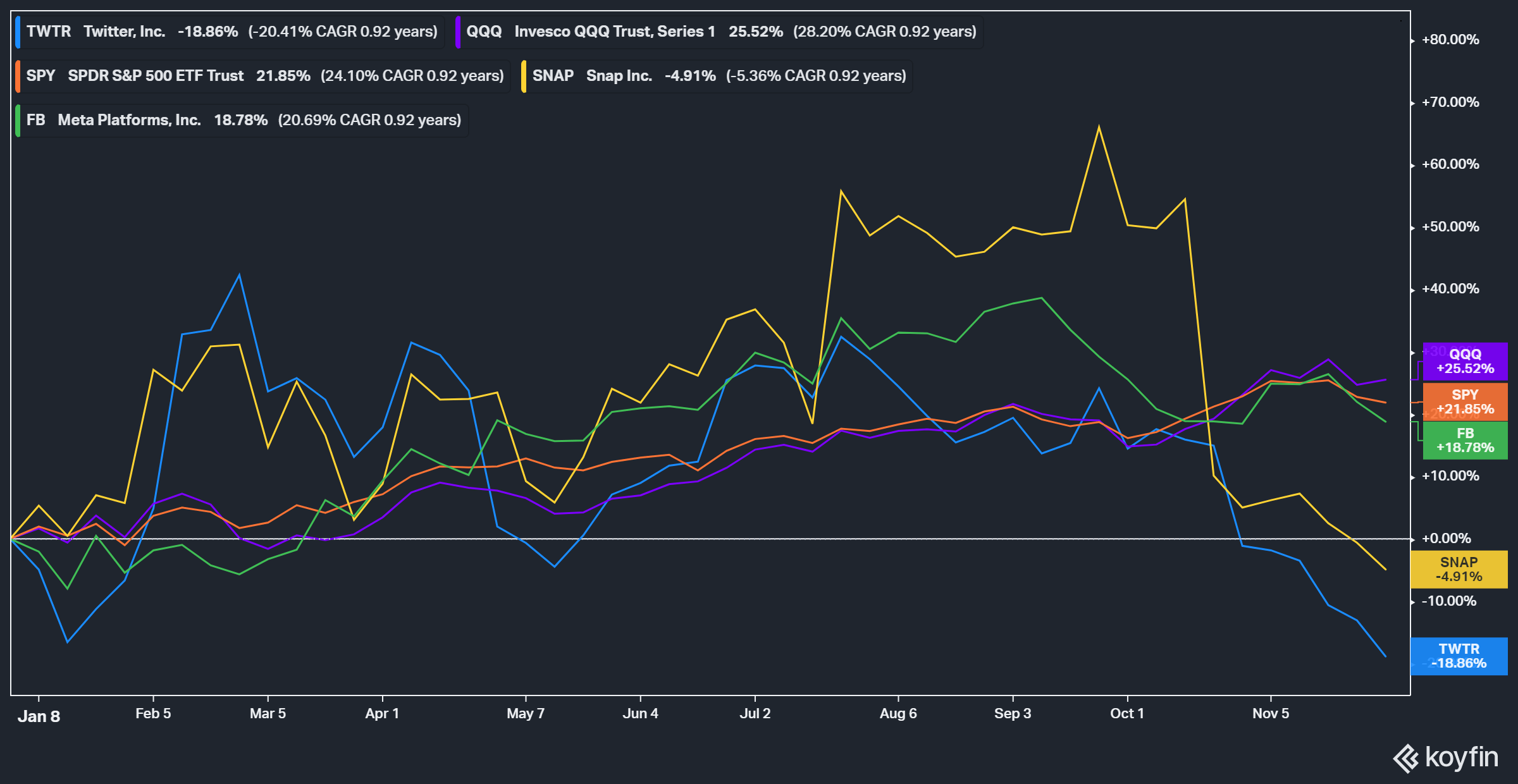
Task: Click the SPY +21.85% price tag
Action: coord(1465,401)
